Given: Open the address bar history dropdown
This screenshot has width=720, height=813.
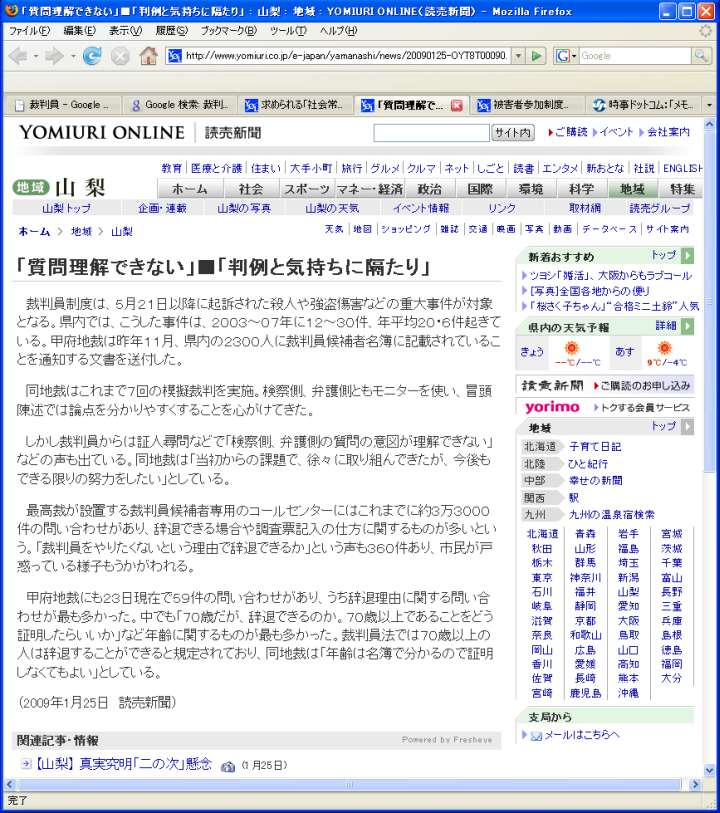Looking at the screenshot, I should click(x=518, y=56).
